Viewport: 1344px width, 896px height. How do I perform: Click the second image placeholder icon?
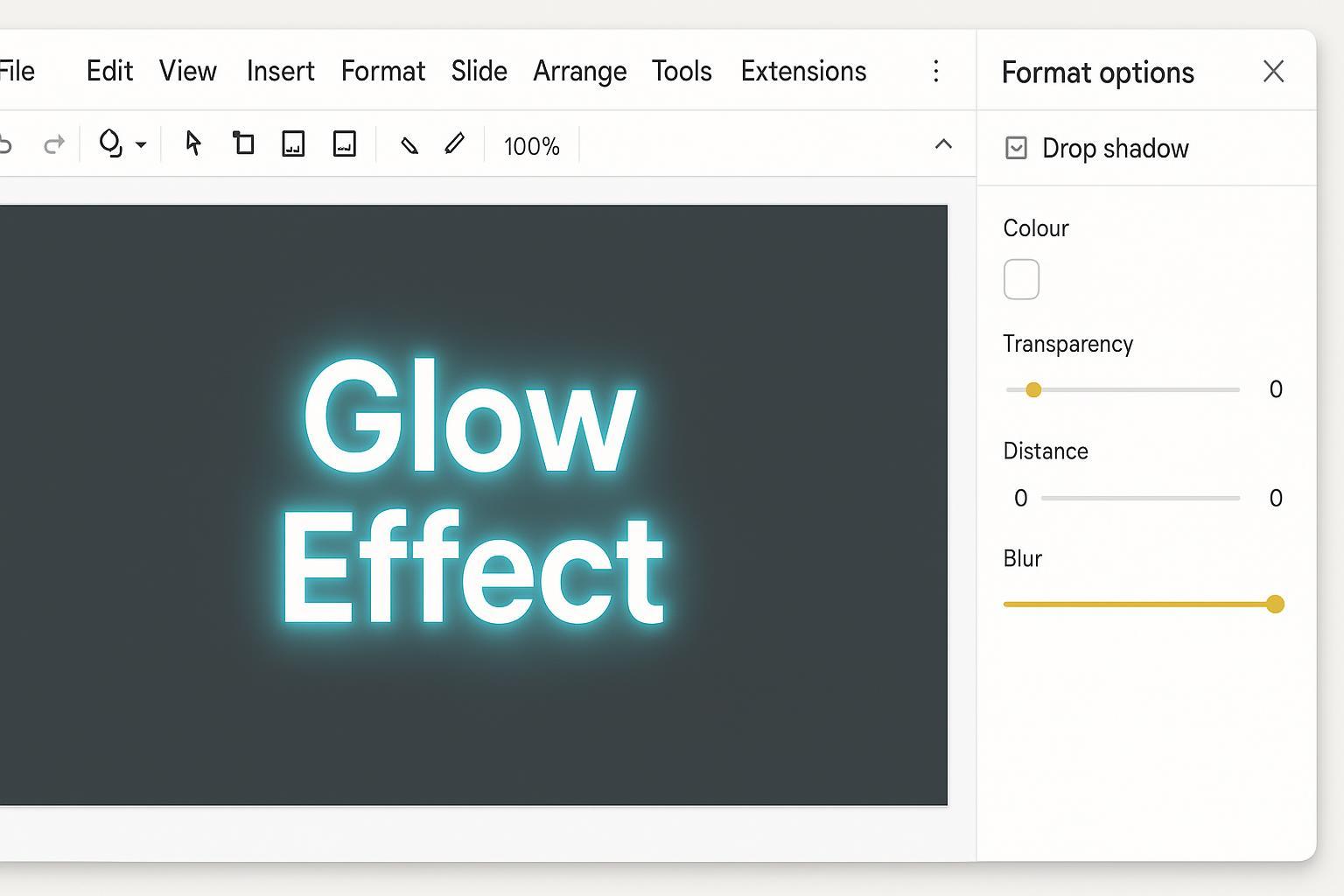345,143
